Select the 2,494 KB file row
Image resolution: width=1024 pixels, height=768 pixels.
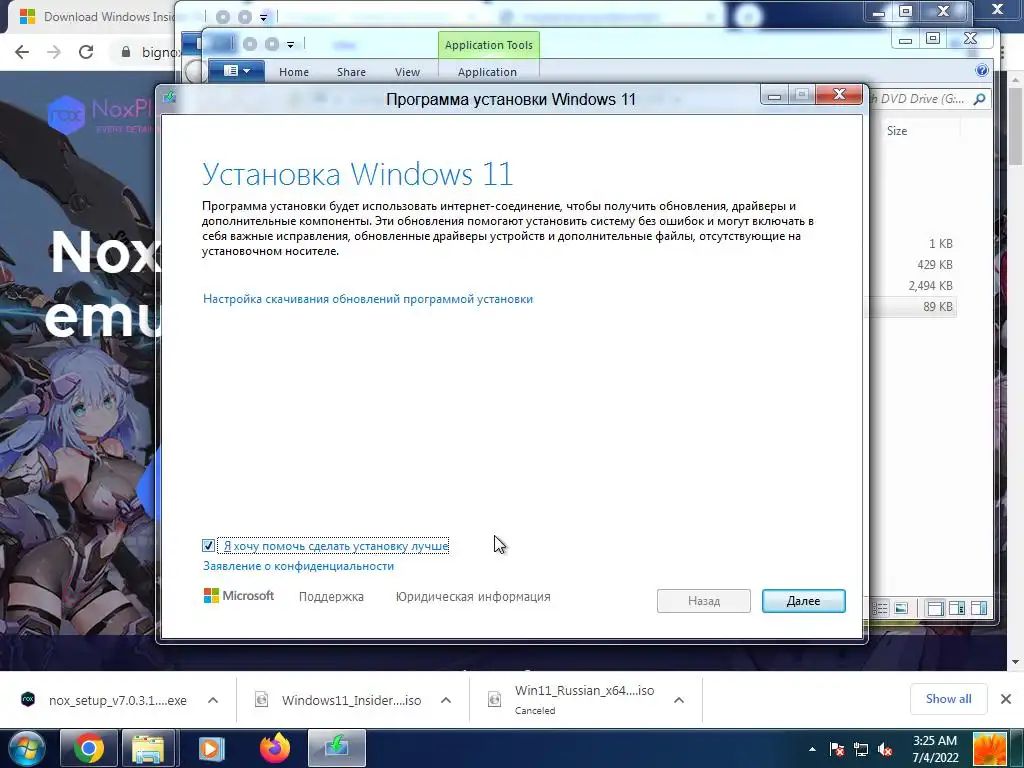912,285
